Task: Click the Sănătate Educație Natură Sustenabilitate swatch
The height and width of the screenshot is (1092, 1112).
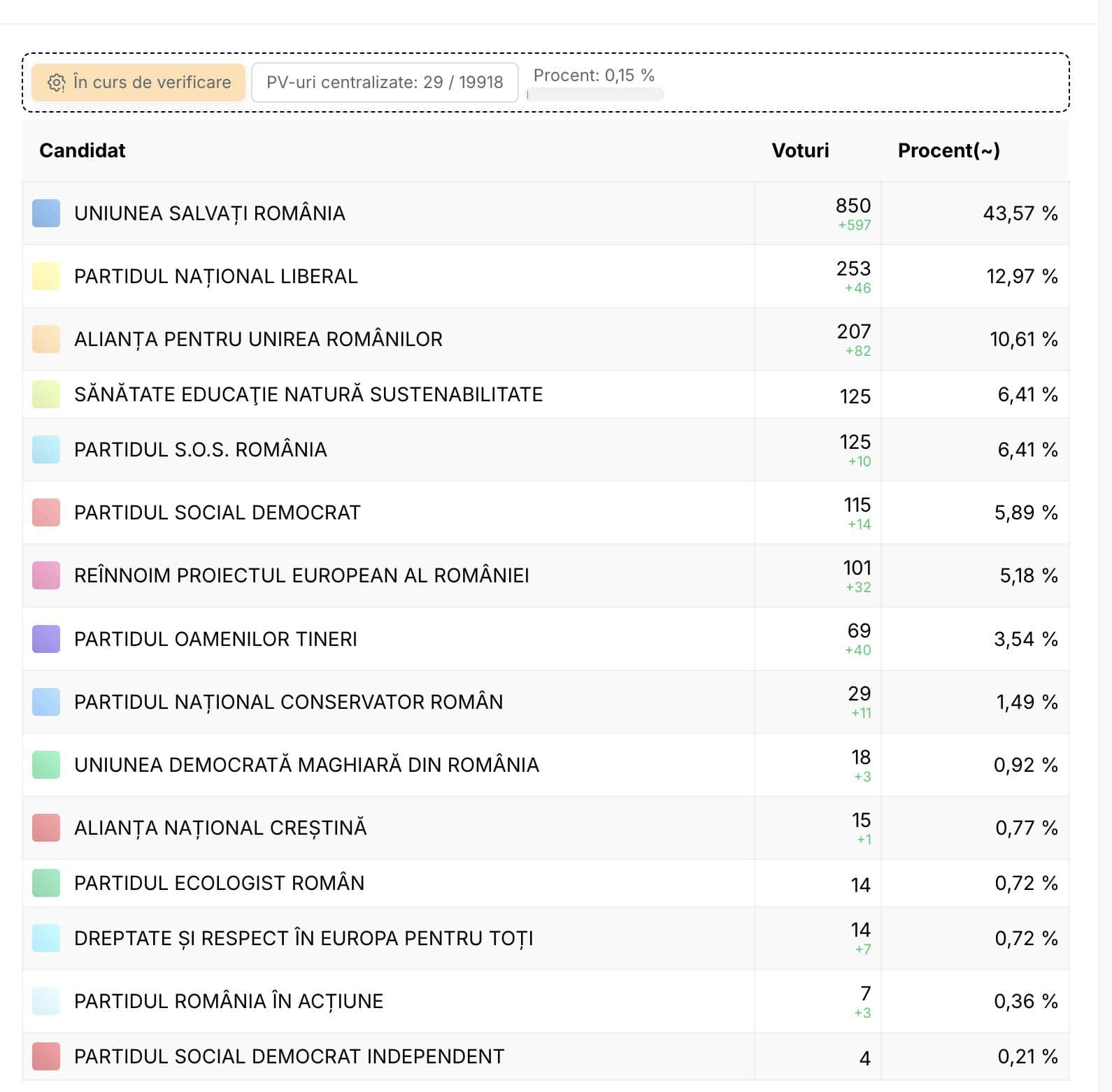Action: (x=46, y=394)
